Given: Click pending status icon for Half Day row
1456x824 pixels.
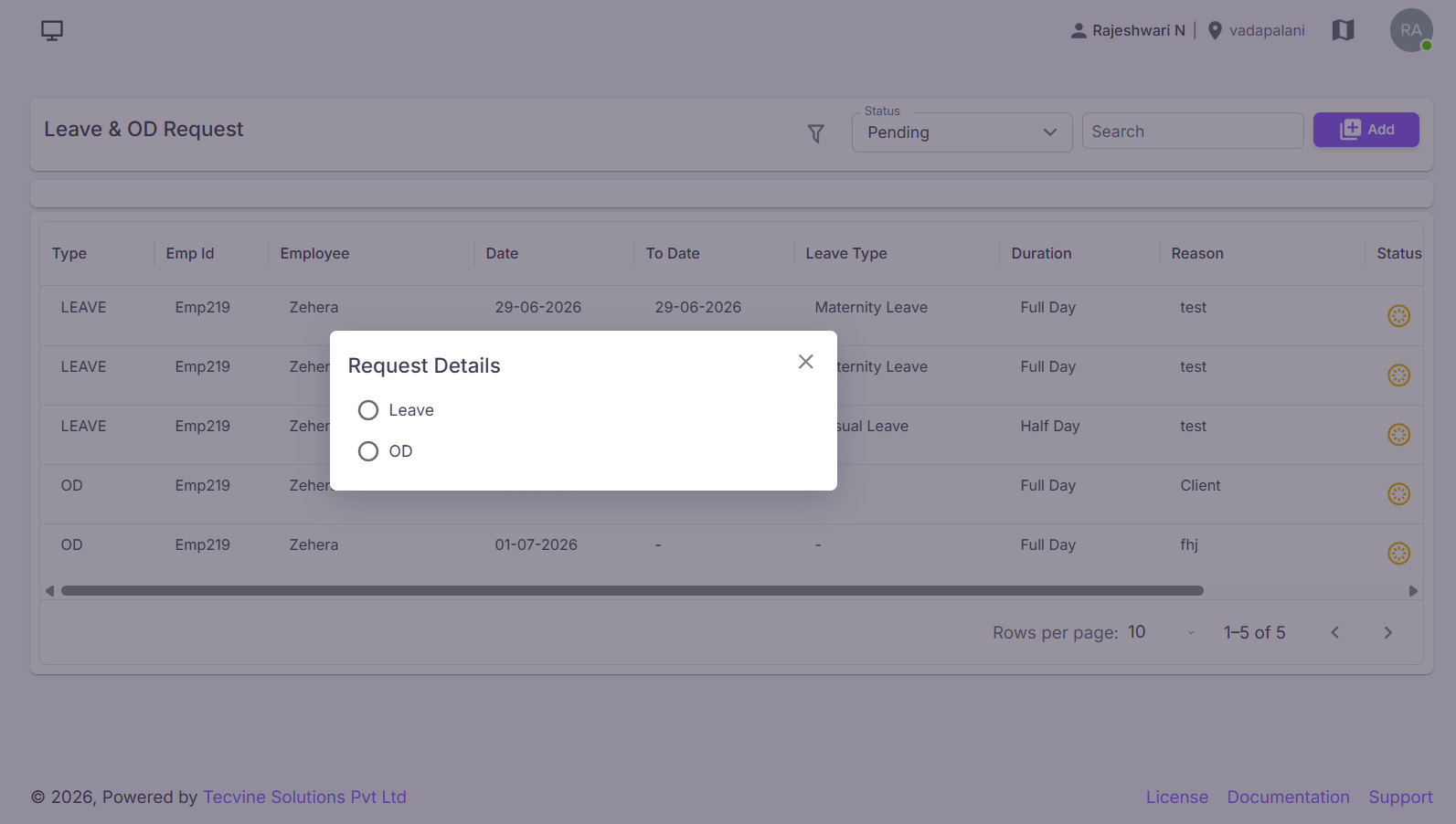Looking at the screenshot, I should coord(1398,435).
